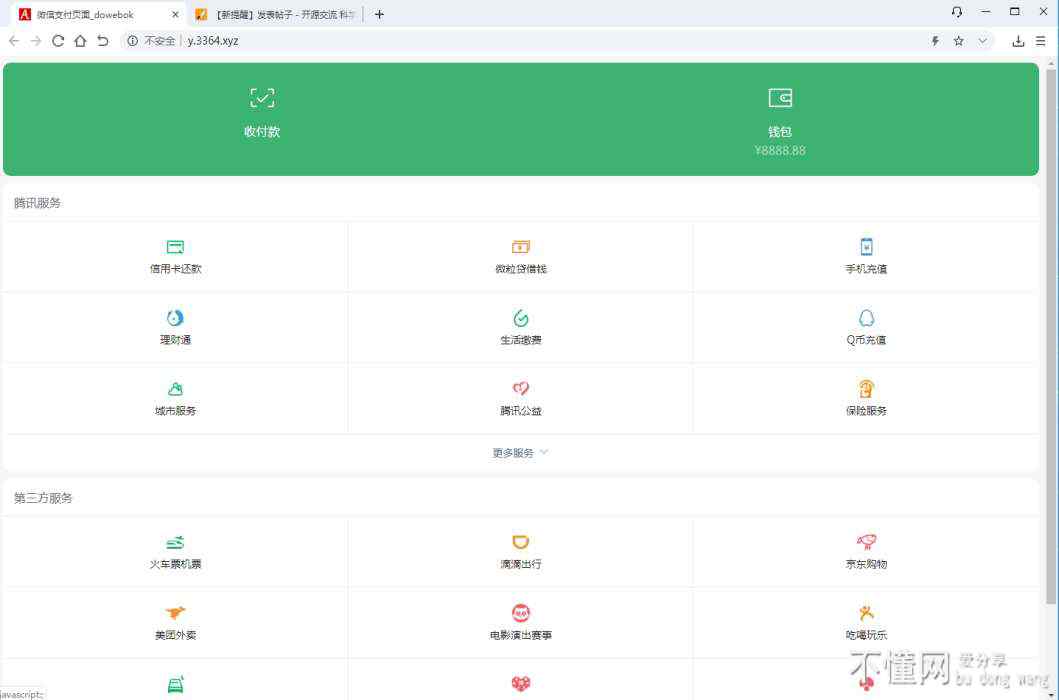Open the browser address history dropdown arrow
This screenshot has height=700, width=1059.
[x=982, y=41]
